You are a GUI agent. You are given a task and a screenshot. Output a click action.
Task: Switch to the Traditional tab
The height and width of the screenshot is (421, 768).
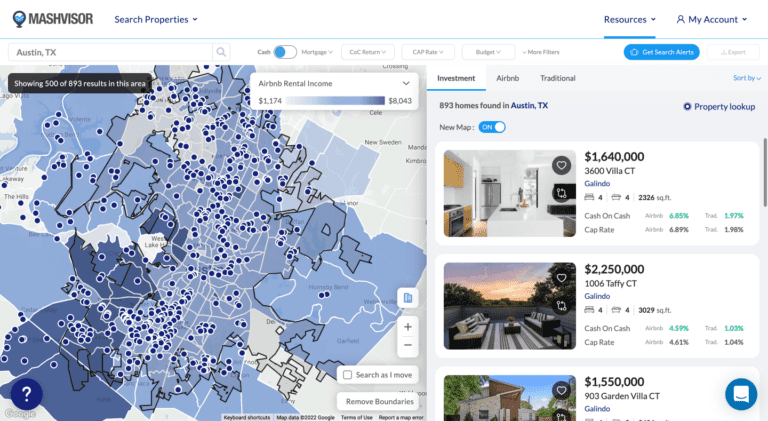(x=557, y=78)
